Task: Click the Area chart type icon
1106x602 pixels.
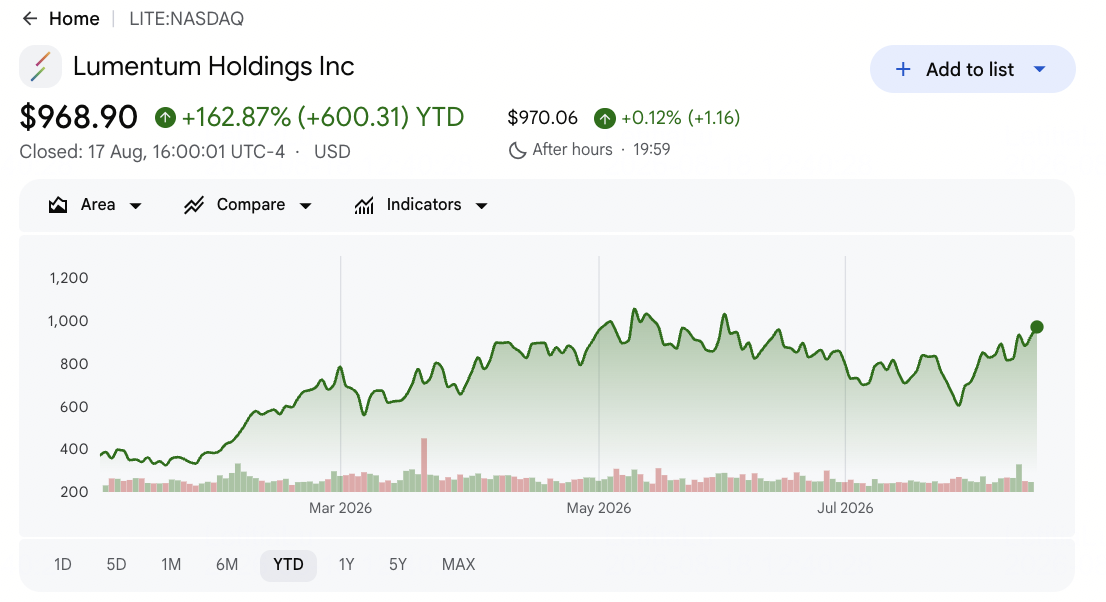Action: pyautogui.click(x=58, y=205)
